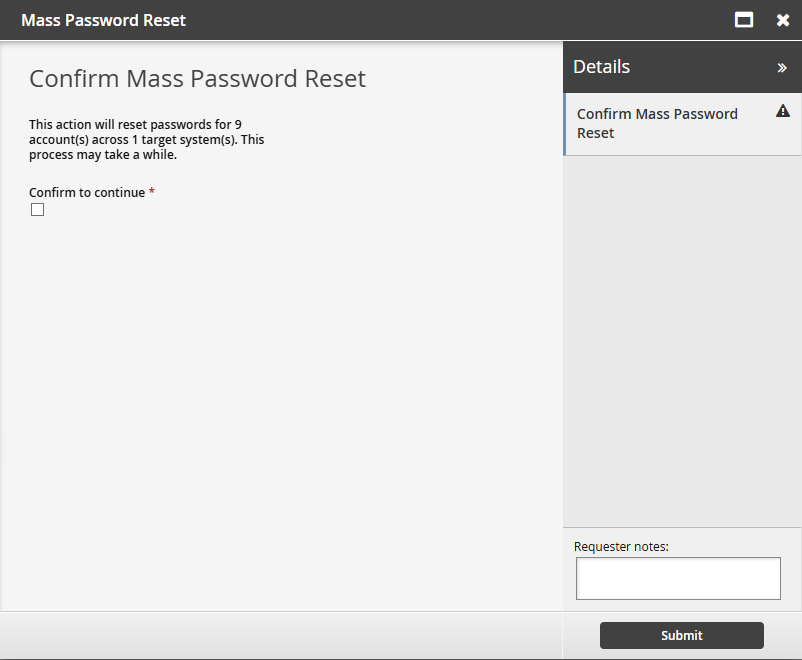The image size is (802, 660).
Task: Enable the confirmation checkbox below the warning text
Action: (x=37, y=209)
